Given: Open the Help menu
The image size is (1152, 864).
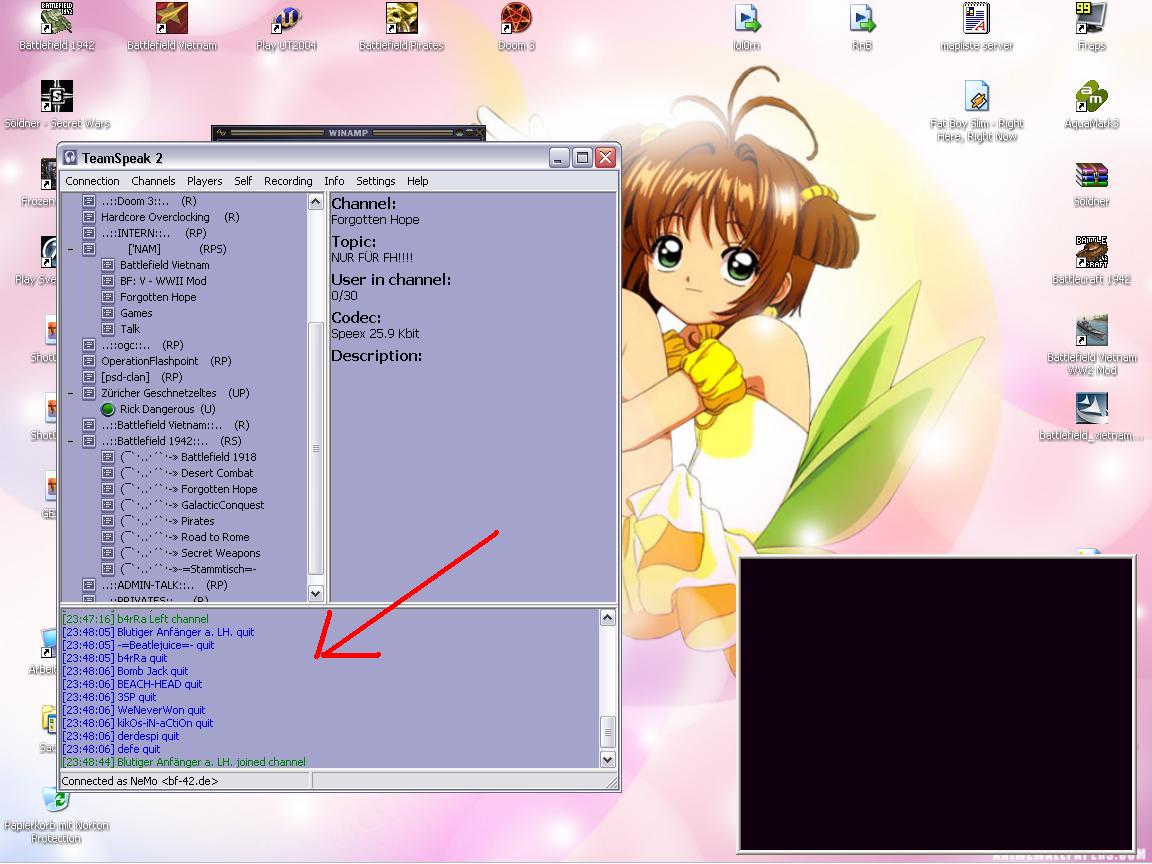Looking at the screenshot, I should [417, 181].
